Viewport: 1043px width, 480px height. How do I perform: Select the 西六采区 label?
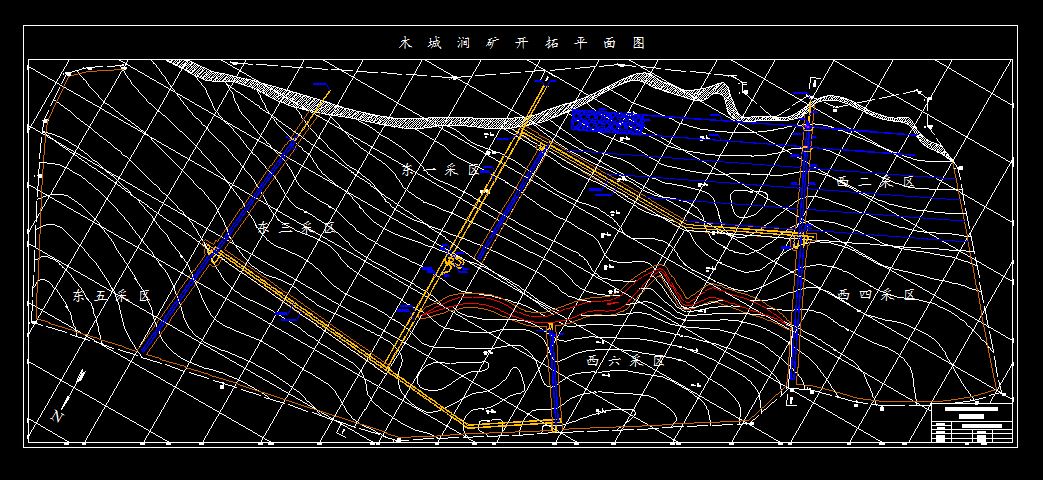click(625, 361)
